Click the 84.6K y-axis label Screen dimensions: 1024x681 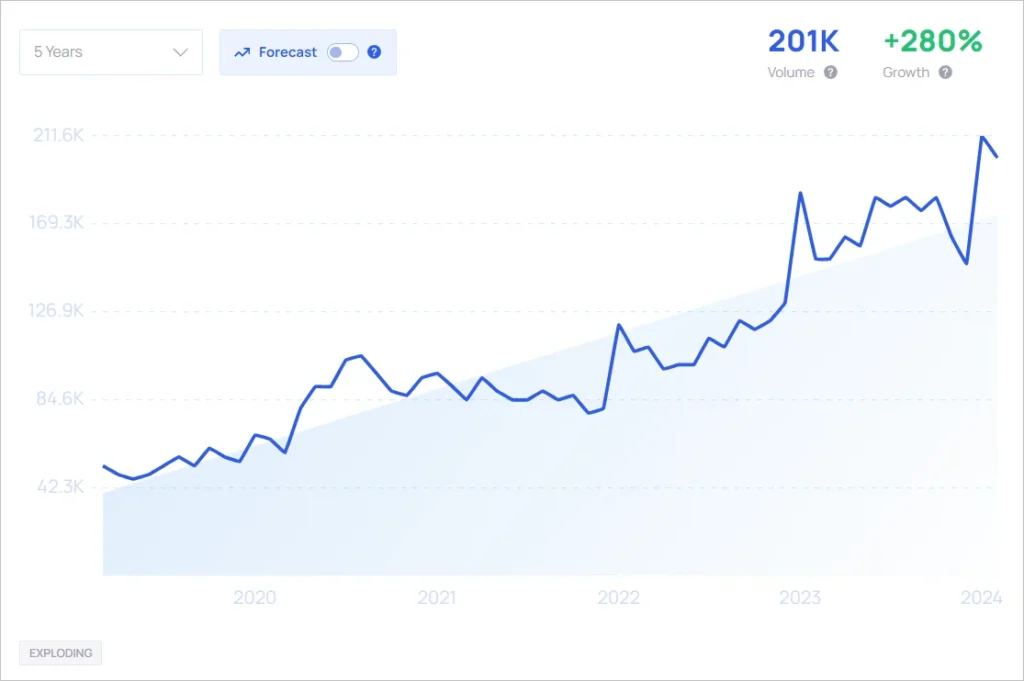(60, 399)
